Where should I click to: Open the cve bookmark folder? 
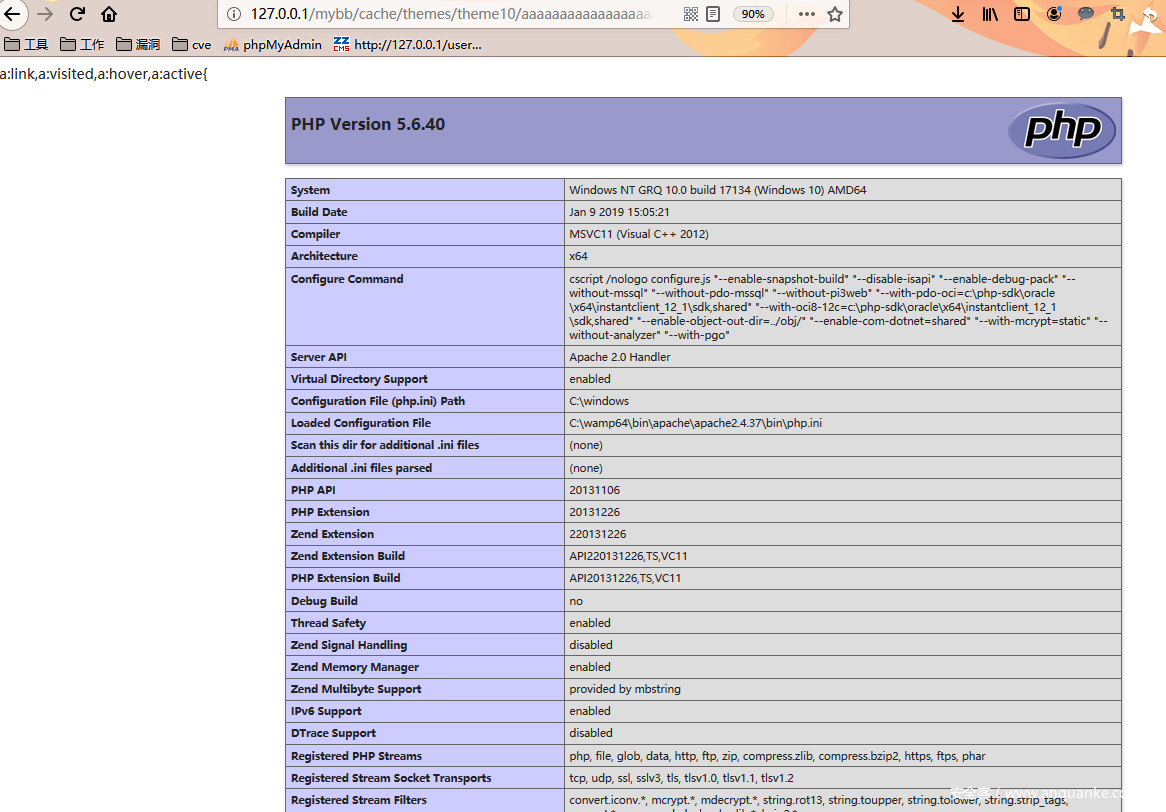click(x=192, y=44)
